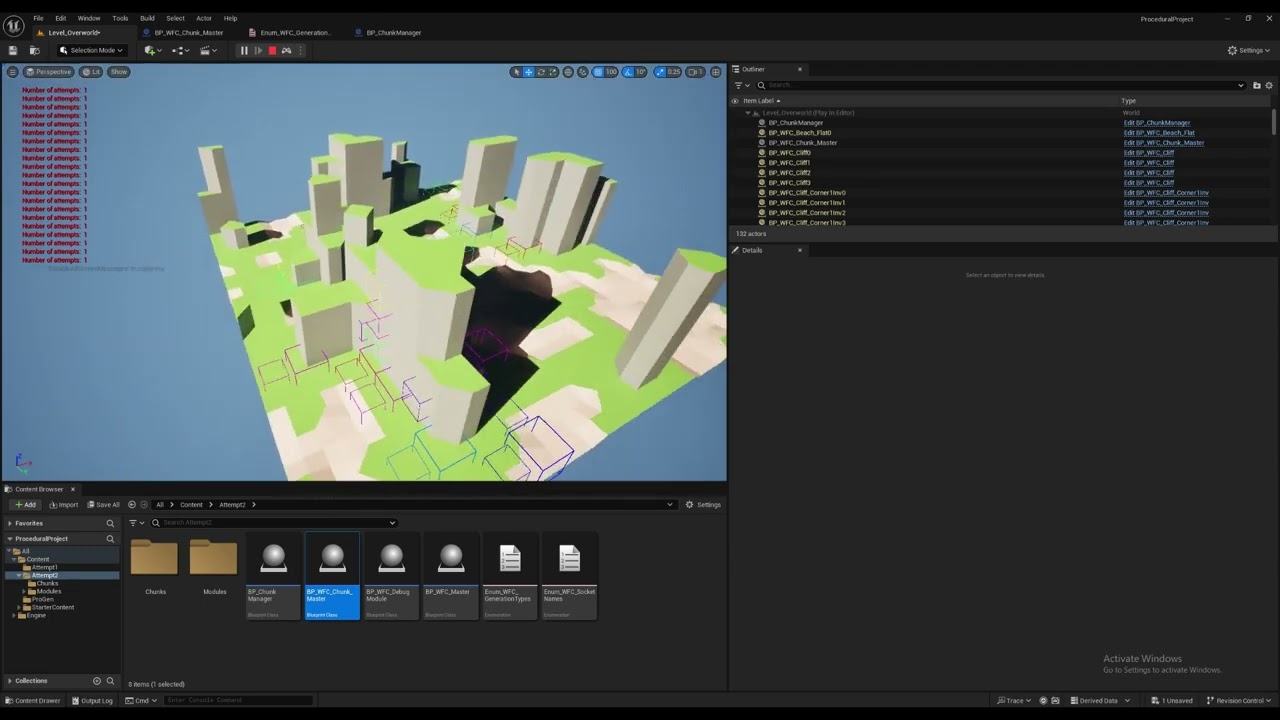Screen dimensions: 1280x720
Task: Open the Build menu
Action: 147,18
